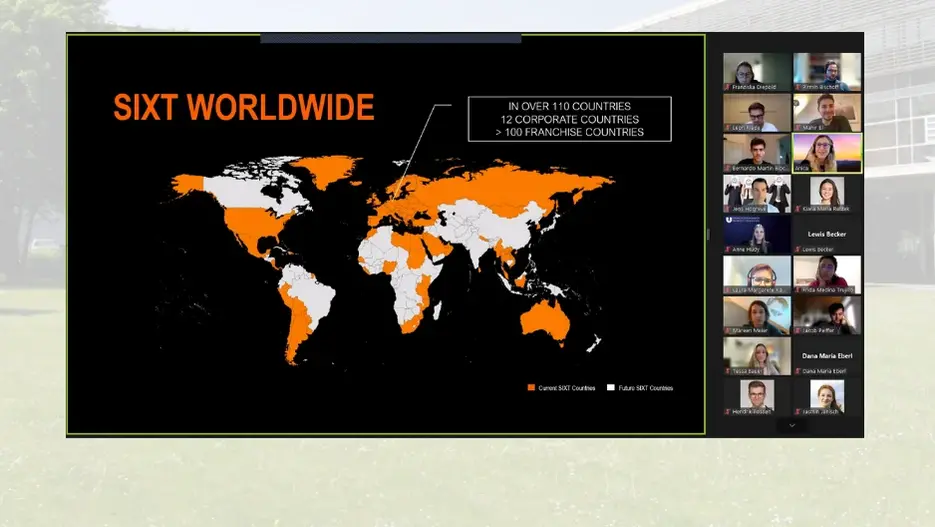This screenshot has width=935, height=527.
Task: Click muted mic icon beside Frida Medina Trujillo
Action: click(797, 290)
